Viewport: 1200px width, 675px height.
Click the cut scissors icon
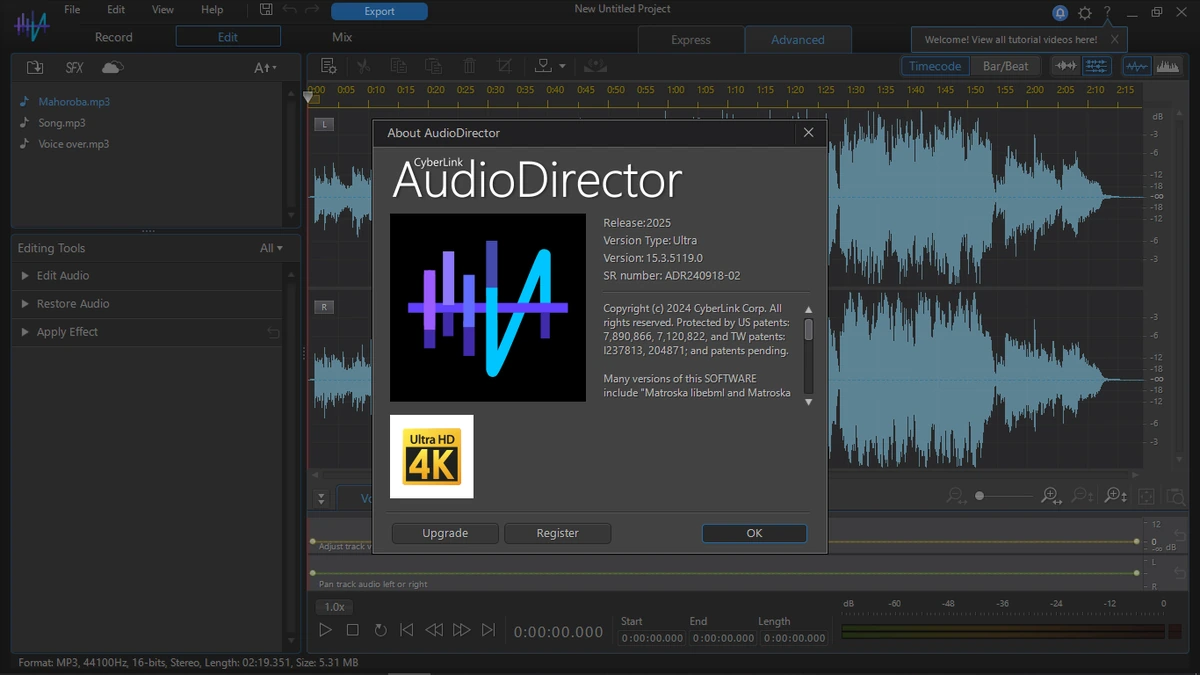point(363,66)
